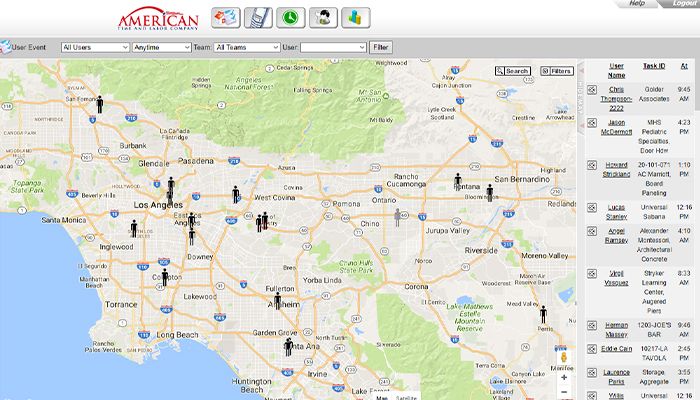Open the bar chart reports icon
Screen dimensions: 700x400
(356, 18)
